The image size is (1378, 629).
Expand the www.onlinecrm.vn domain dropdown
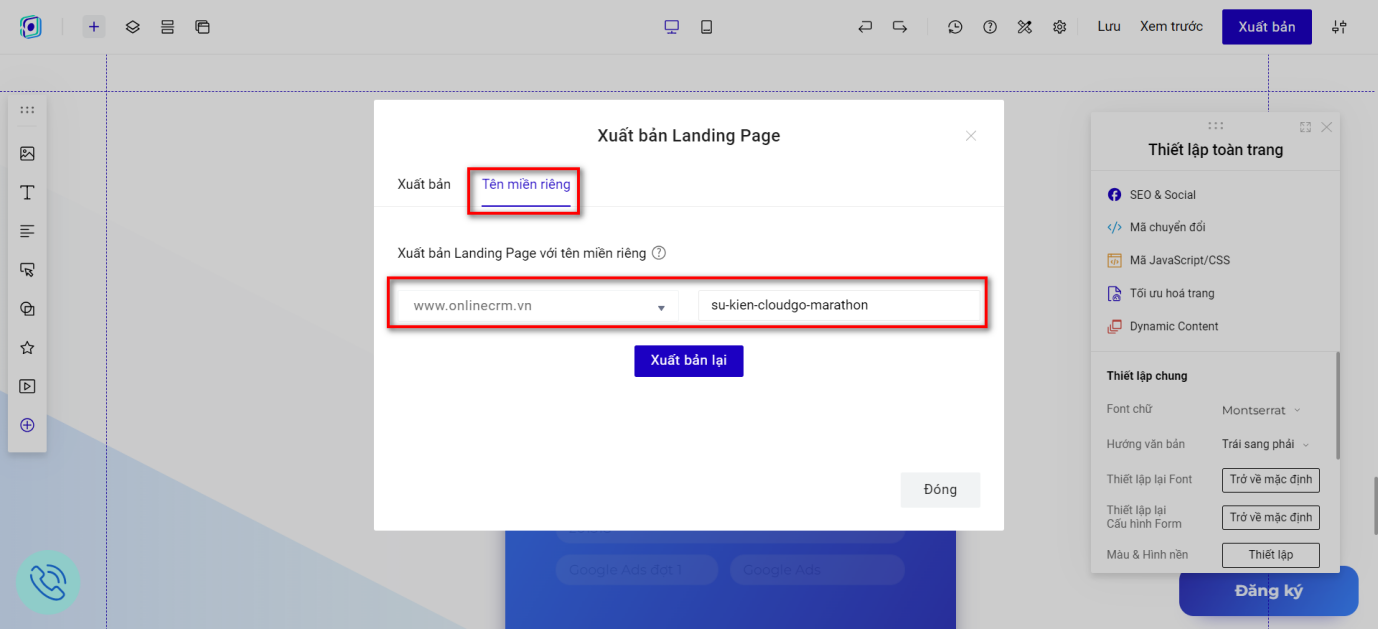pyautogui.click(x=538, y=306)
